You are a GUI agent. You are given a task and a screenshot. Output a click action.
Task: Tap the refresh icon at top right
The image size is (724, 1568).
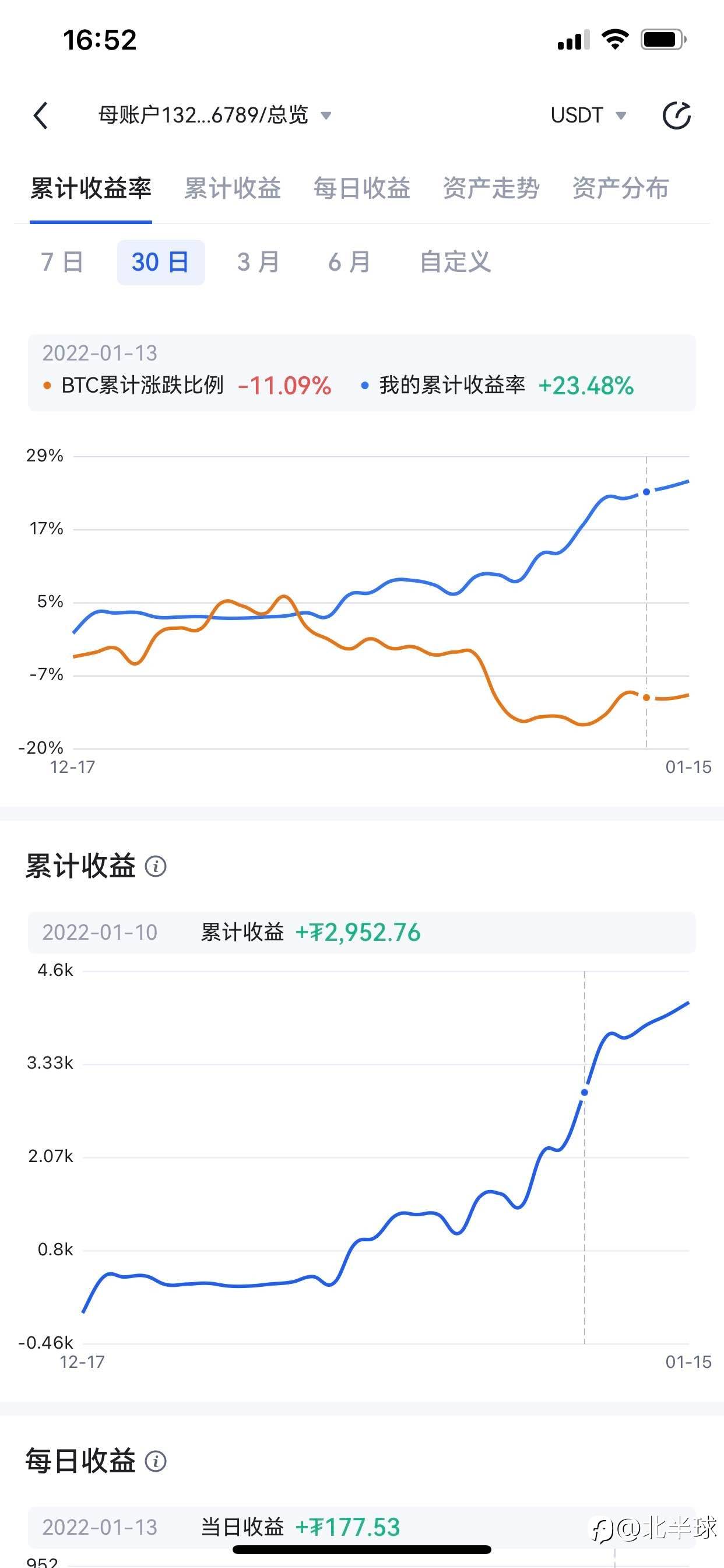tap(676, 116)
